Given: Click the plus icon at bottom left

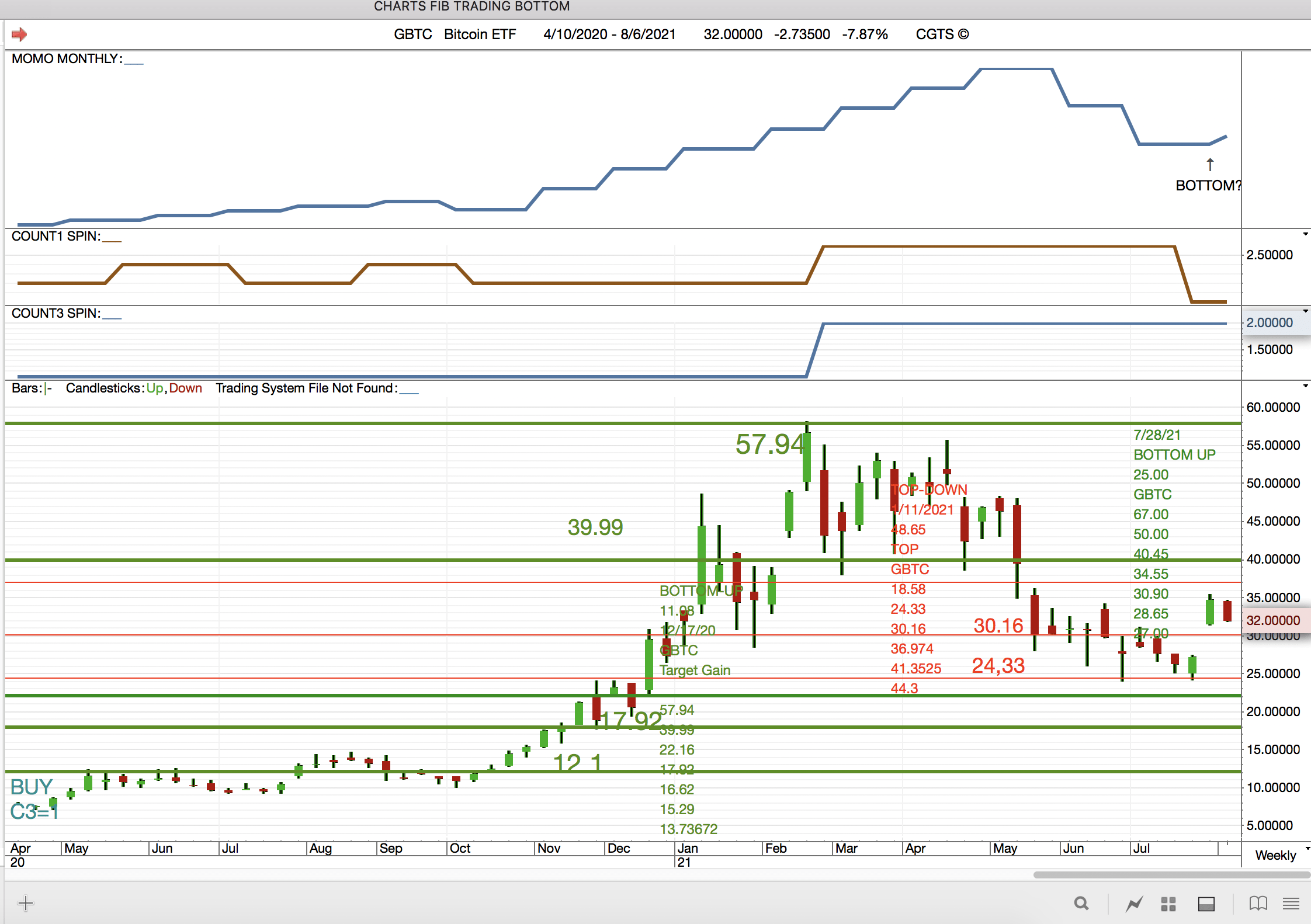Looking at the screenshot, I should tap(26, 904).
